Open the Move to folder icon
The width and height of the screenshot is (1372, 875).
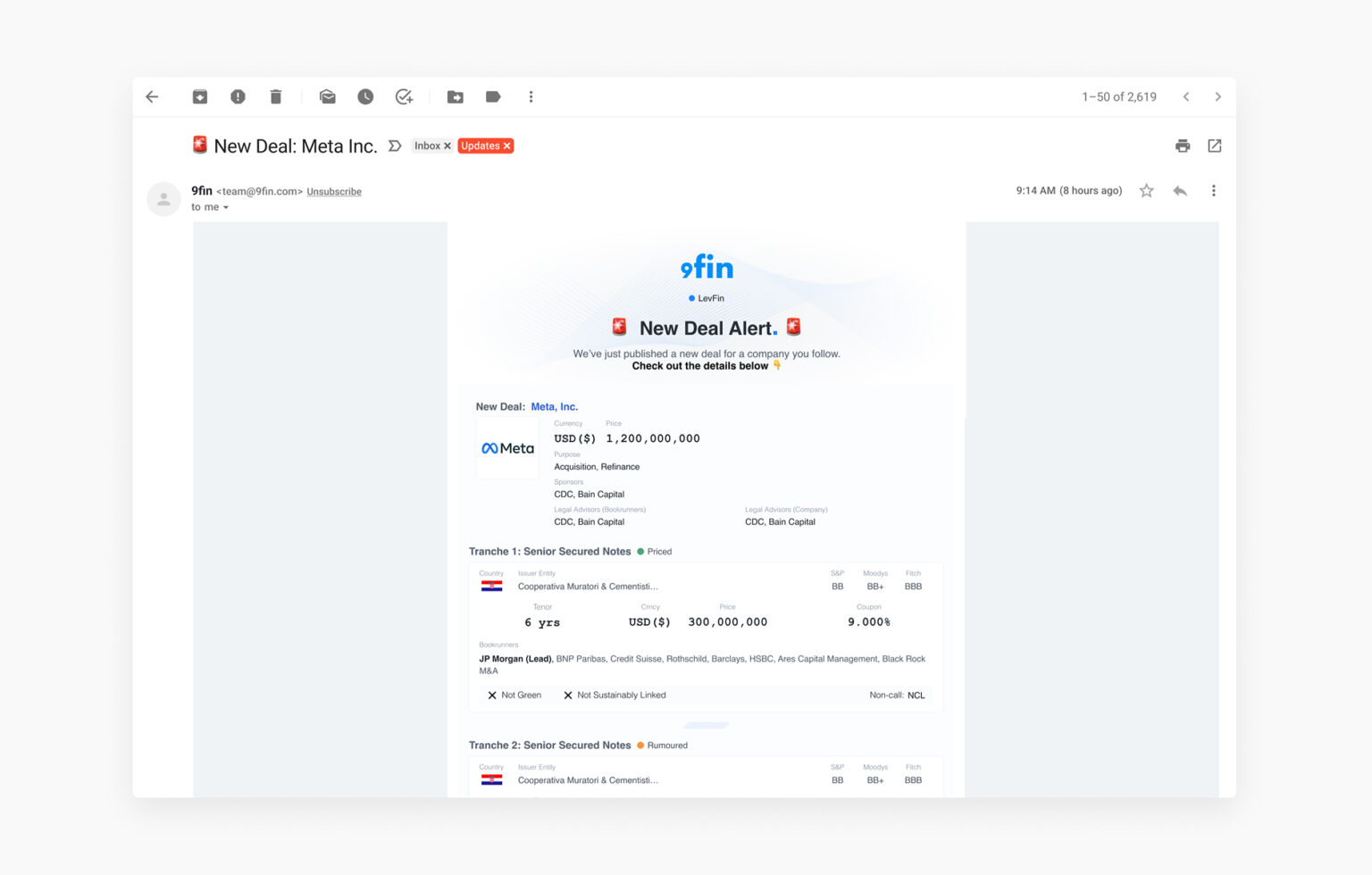point(456,96)
